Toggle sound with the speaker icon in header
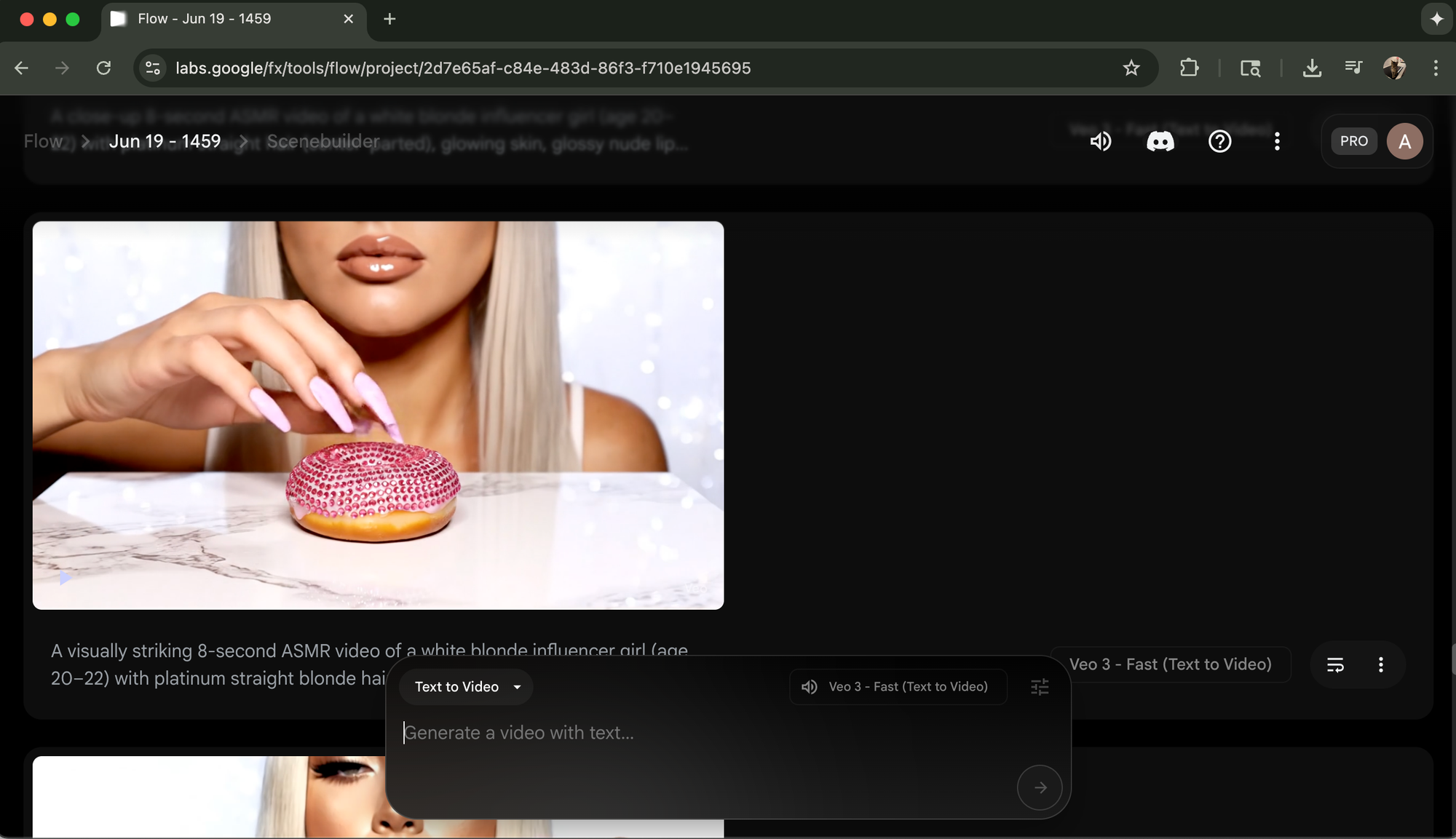This screenshot has width=1456, height=839. (1101, 141)
